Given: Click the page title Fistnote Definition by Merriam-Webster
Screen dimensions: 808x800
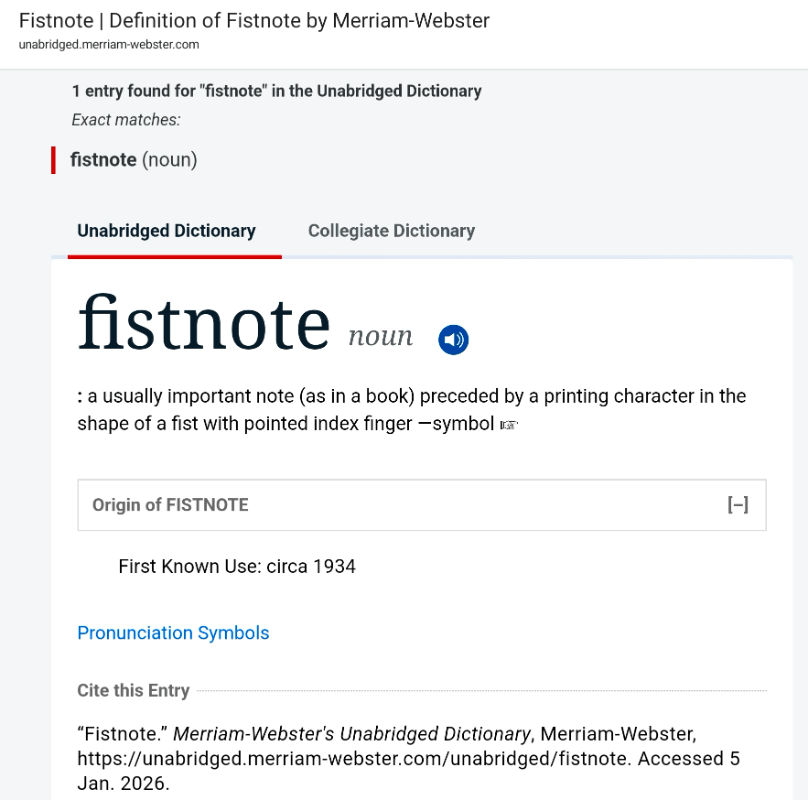Looking at the screenshot, I should (254, 20).
